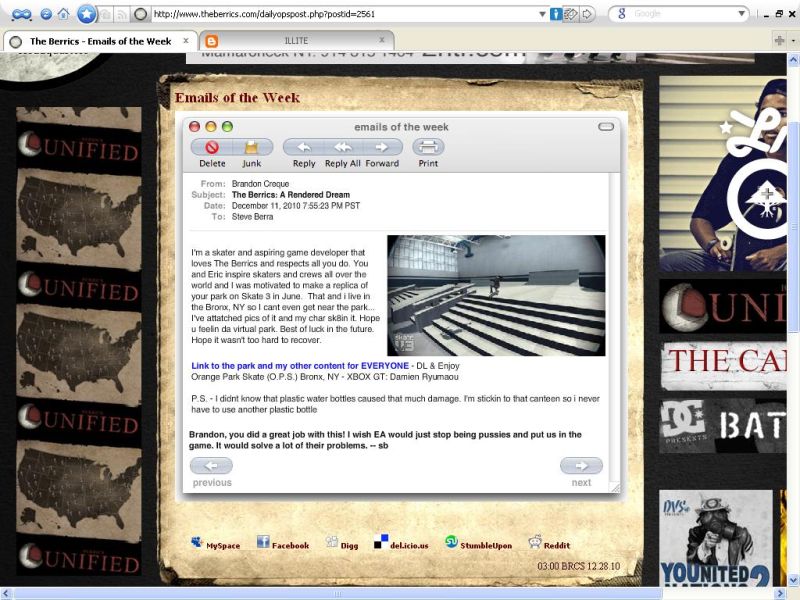Click the timestamp '03:00 BRCS 12.28.10'

tap(579, 566)
